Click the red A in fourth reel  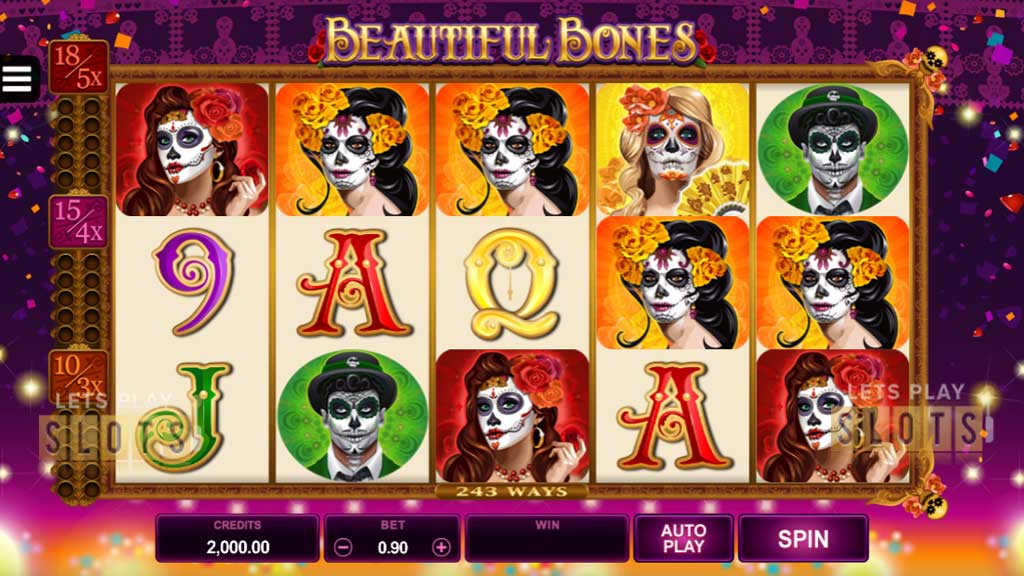tap(673, 416)
